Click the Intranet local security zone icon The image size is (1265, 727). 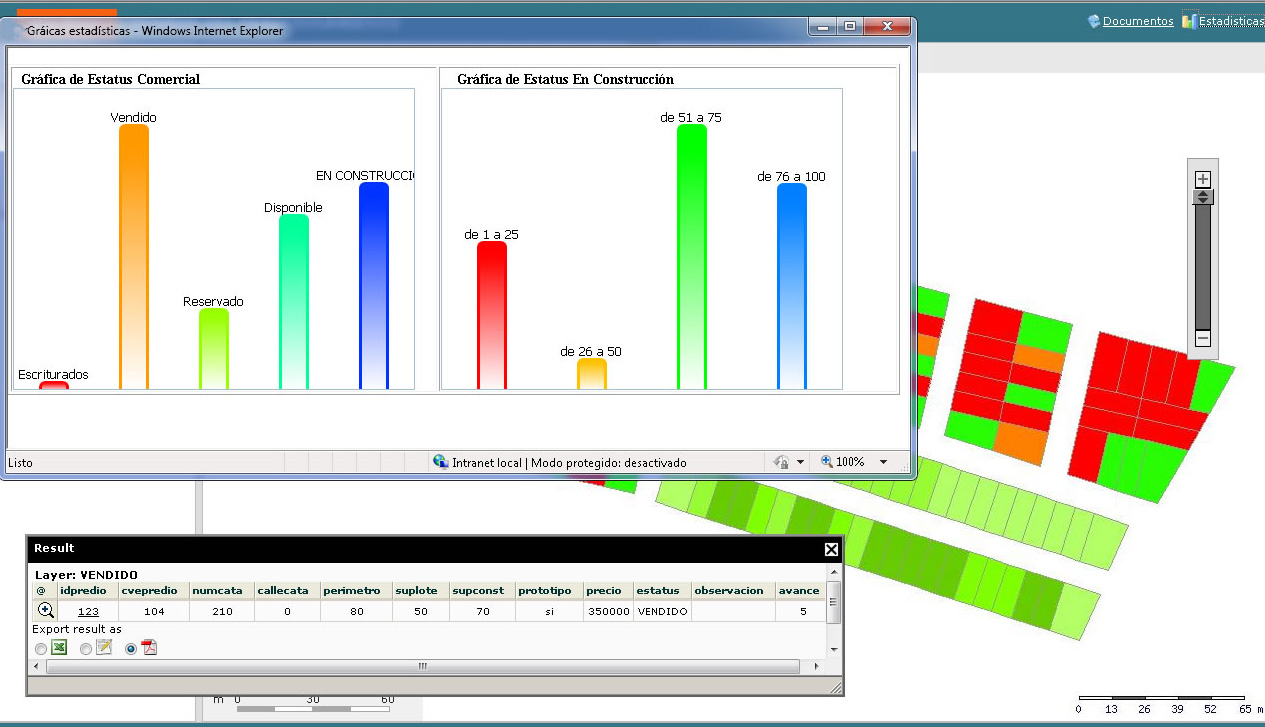click(x=440, y=462)
